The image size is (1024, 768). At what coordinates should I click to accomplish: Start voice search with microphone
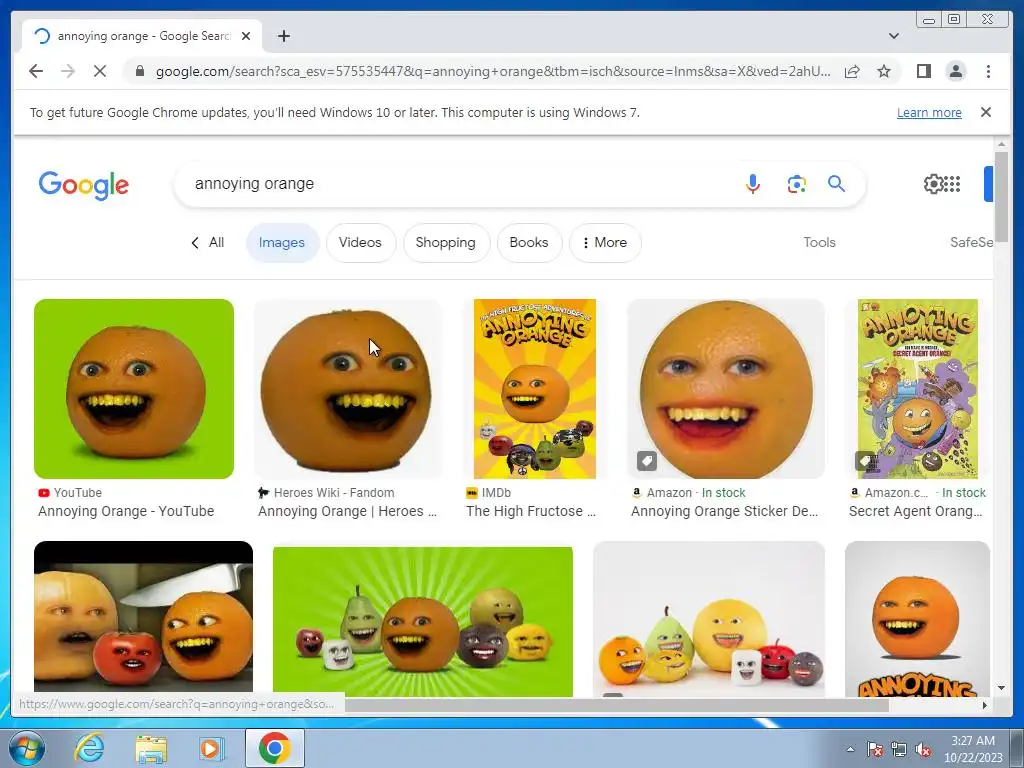[752, 184]
